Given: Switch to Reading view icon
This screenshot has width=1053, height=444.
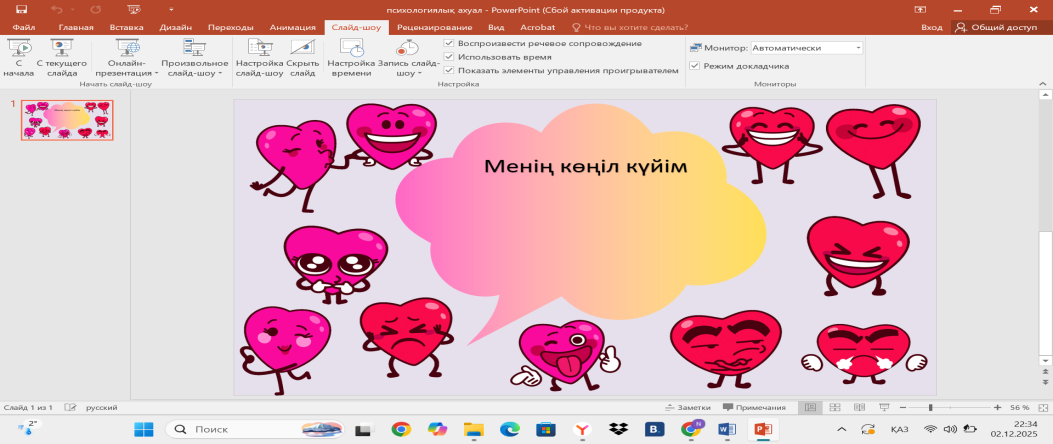Looking at the screenshot, I should pyautogui.click(x=860, y=408).
